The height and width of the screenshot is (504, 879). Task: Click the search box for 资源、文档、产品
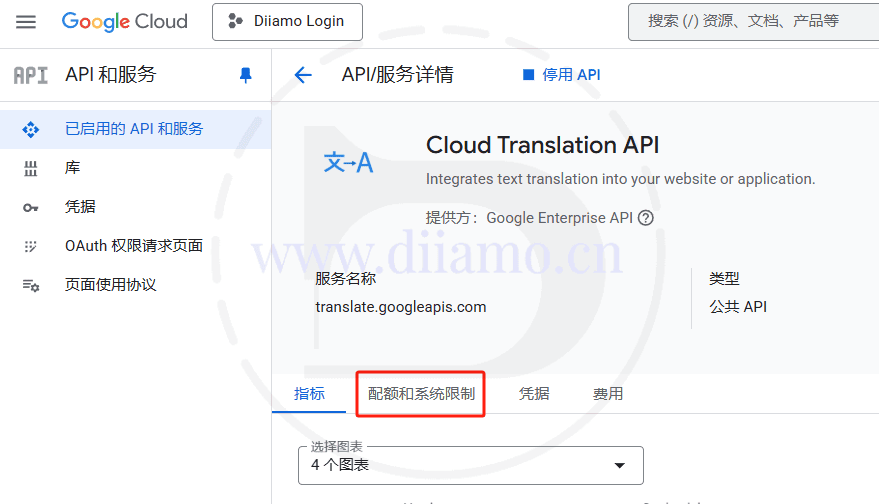click(x=750, y=21)
